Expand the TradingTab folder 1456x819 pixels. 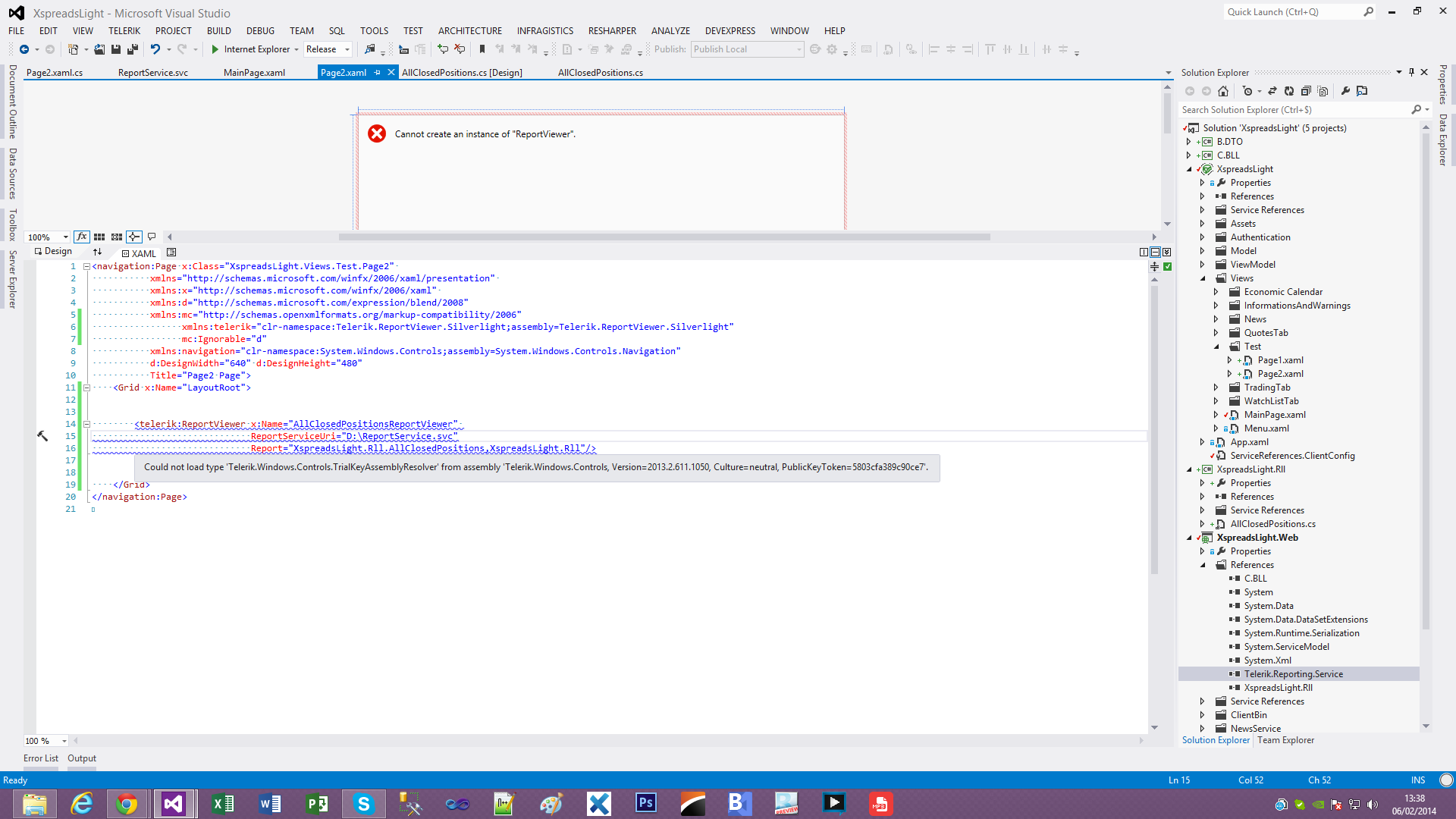pos(1216,388)
